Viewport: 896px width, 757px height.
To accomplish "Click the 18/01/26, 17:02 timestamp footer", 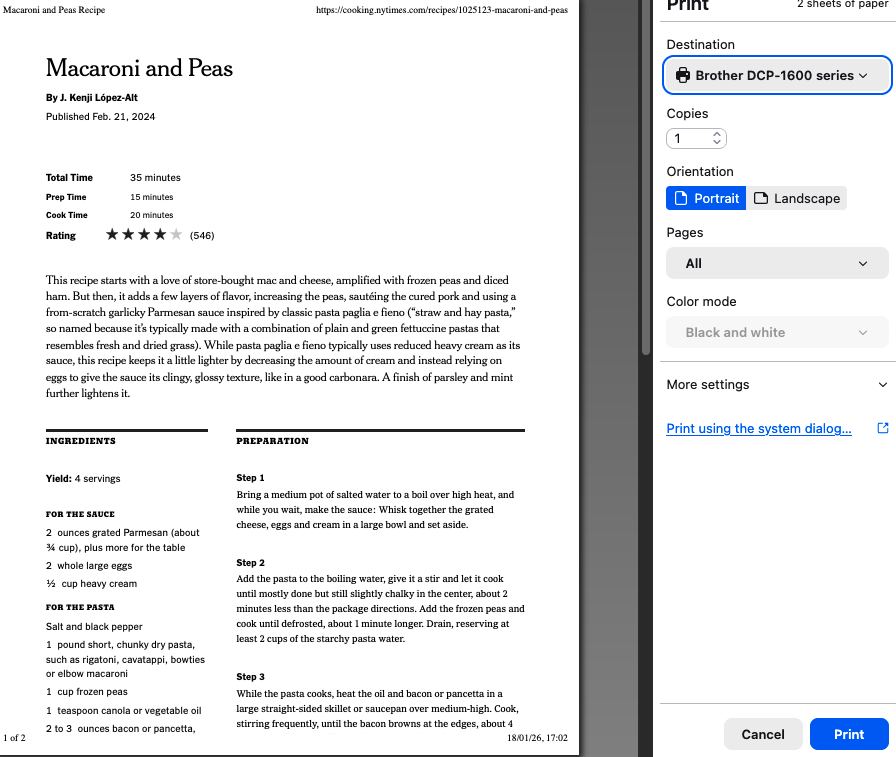I will (x=537, y=738).
